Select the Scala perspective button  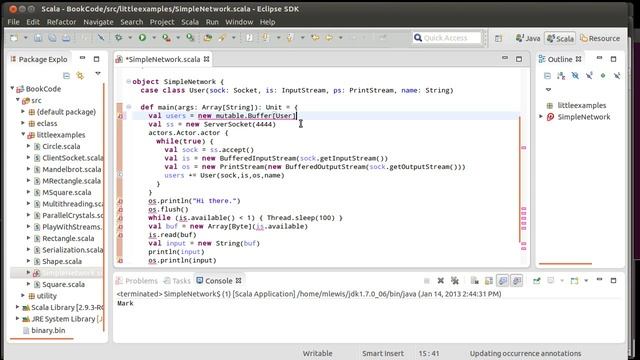click(560, 38)
